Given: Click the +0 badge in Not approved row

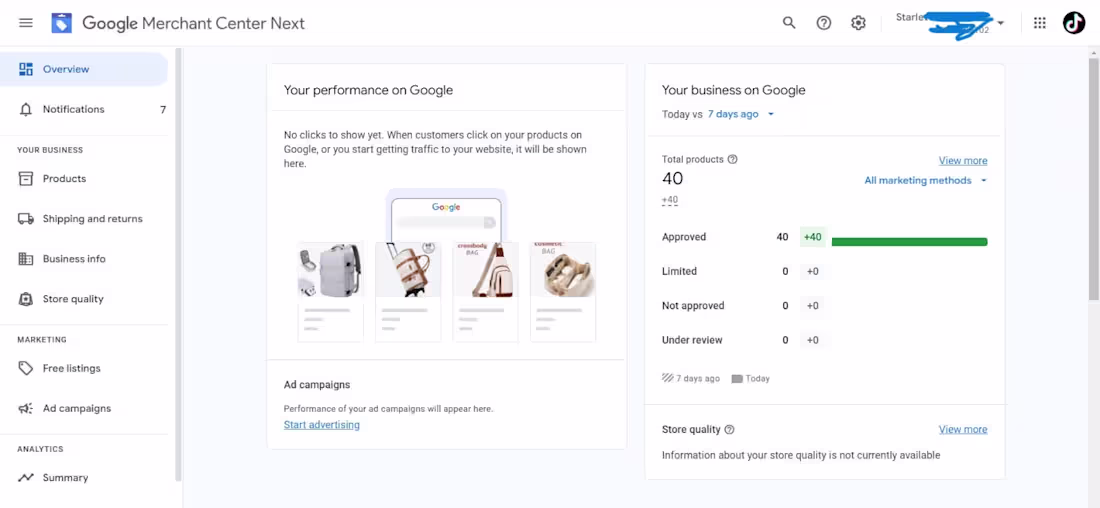Looking at the screenshot, I should click(812, 306).
